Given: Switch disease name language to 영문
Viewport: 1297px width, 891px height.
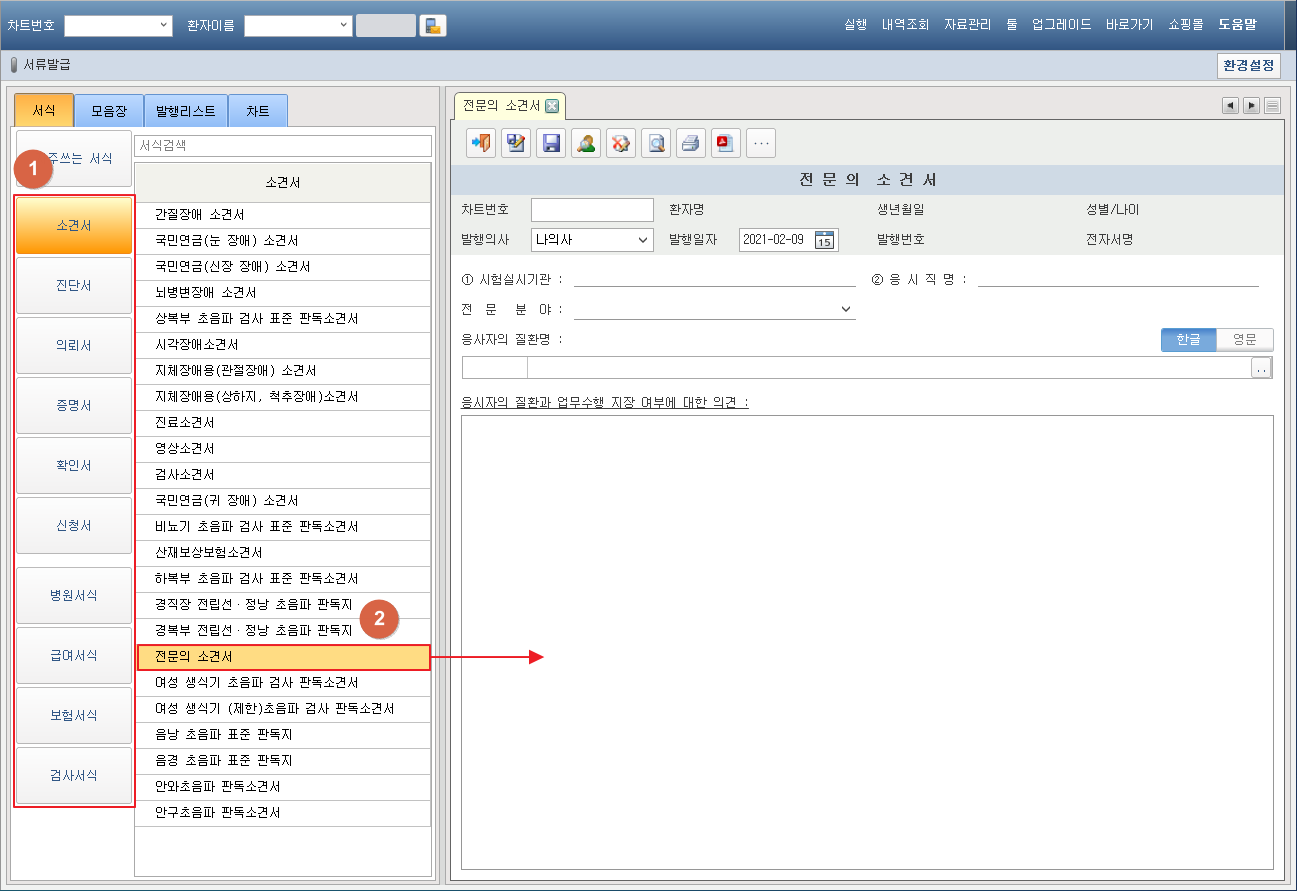Looking at the screenshot, I should point(1244,340).
